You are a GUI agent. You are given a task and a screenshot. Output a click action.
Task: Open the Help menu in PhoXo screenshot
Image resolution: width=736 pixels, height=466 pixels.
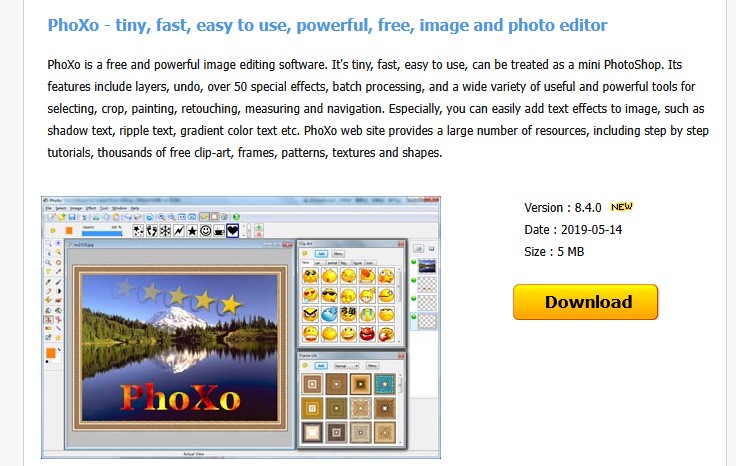click(135, 208)
